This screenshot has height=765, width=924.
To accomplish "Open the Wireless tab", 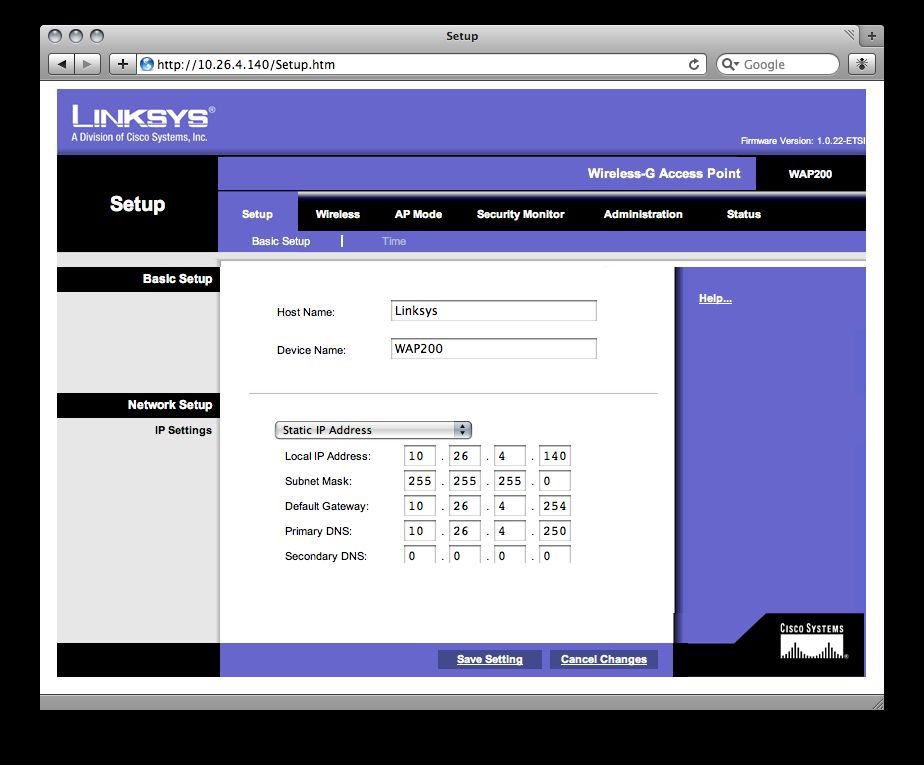I will [x=338, y=214].
